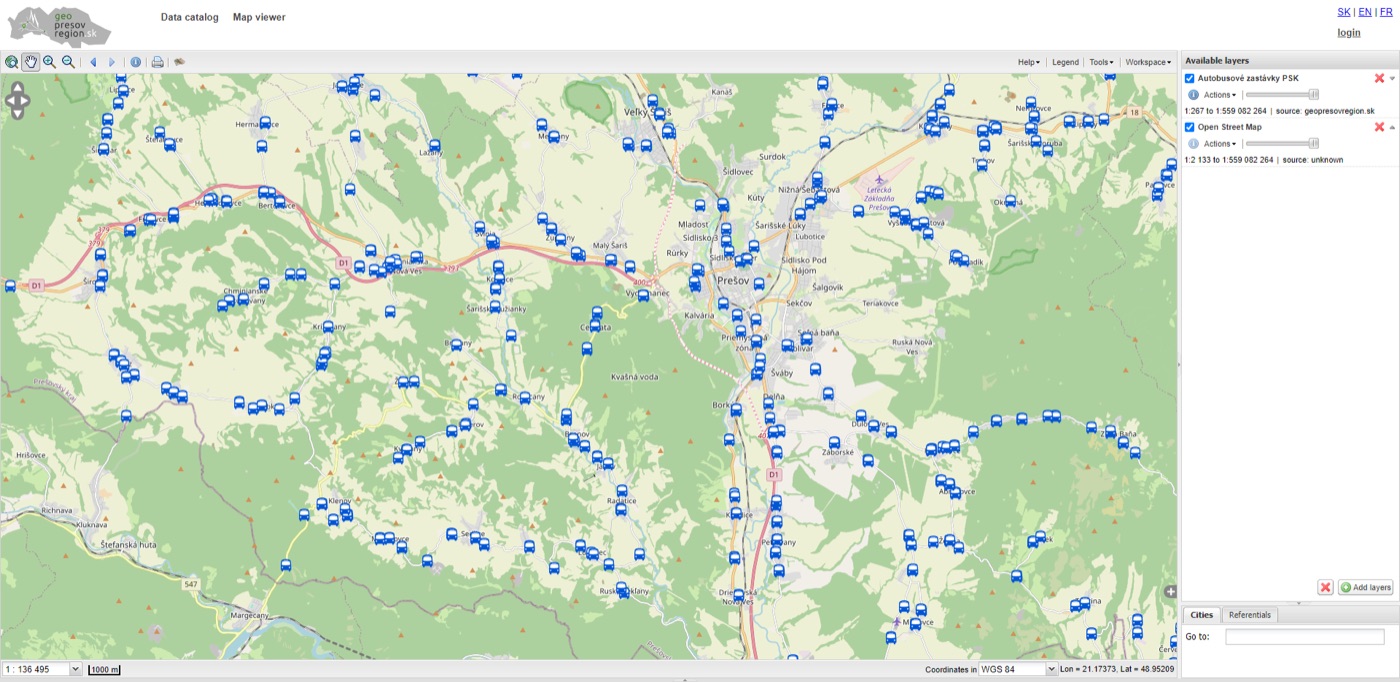Toggle Autobusové zastávky PSK layer visibility

(x=1190, y=78)
